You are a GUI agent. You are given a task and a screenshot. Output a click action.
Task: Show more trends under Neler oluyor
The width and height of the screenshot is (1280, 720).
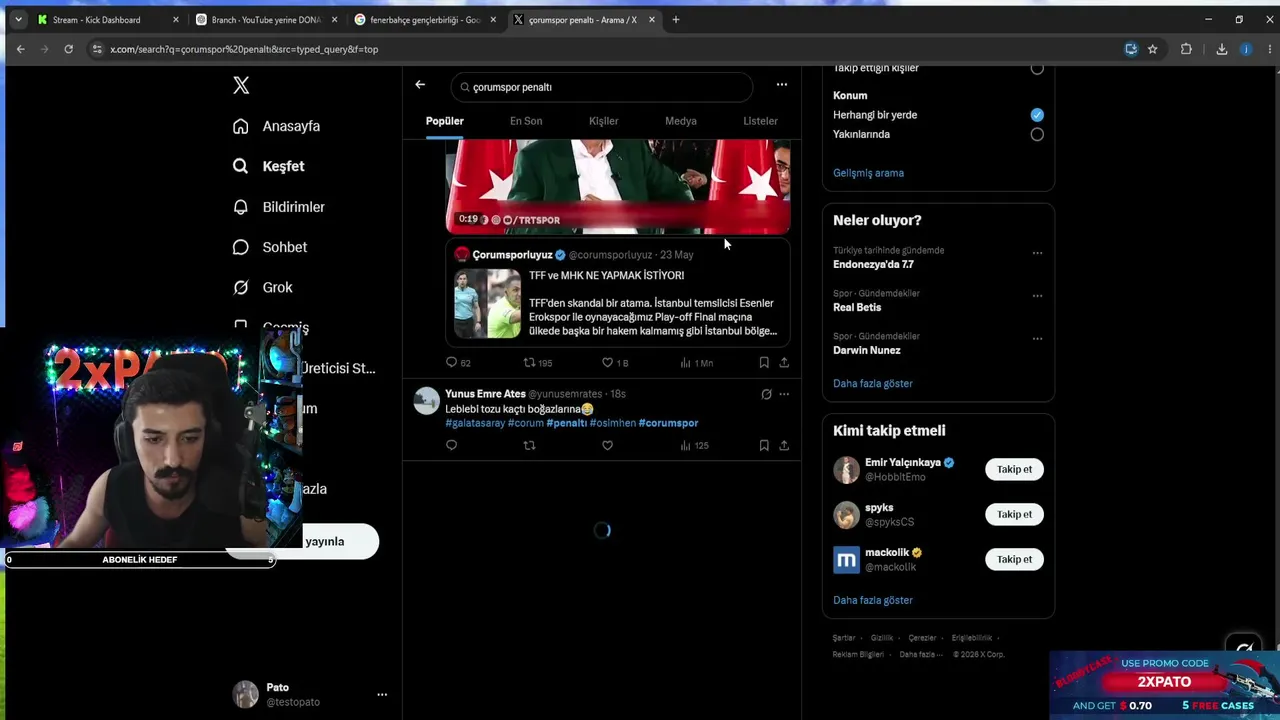[x=872, y=384]
